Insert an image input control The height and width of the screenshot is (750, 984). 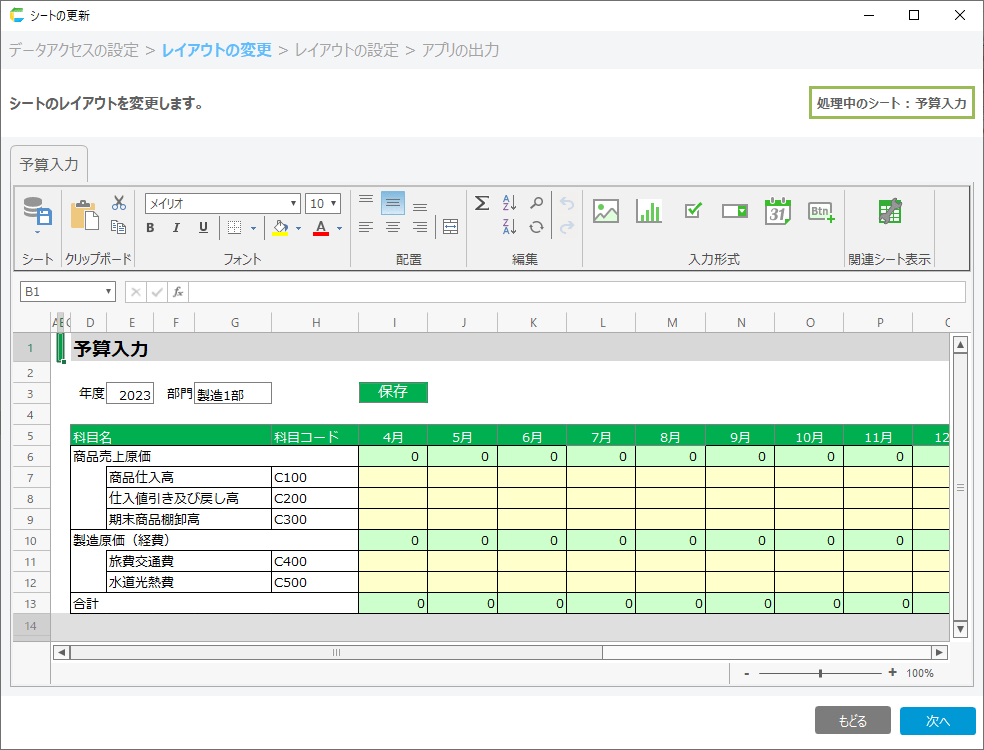[x=606, y=211]
